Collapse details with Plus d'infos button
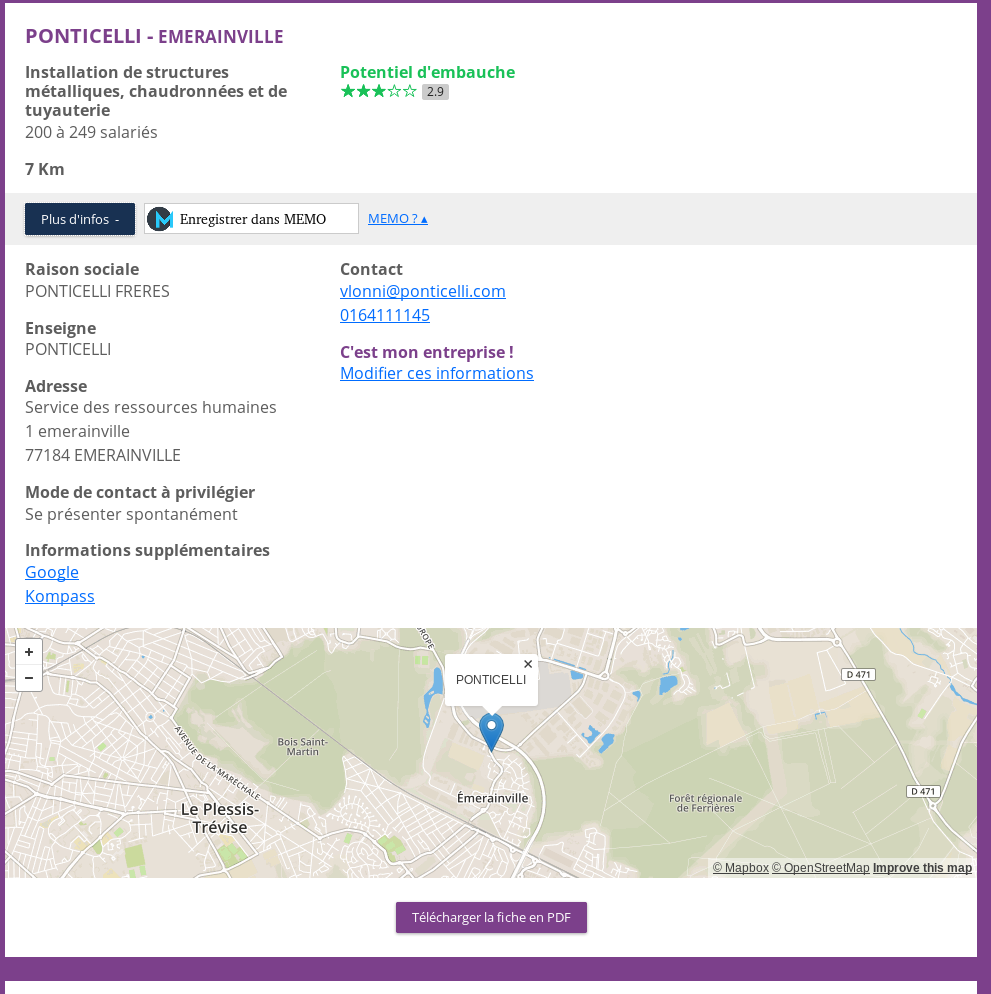 (x=80, y=219)
